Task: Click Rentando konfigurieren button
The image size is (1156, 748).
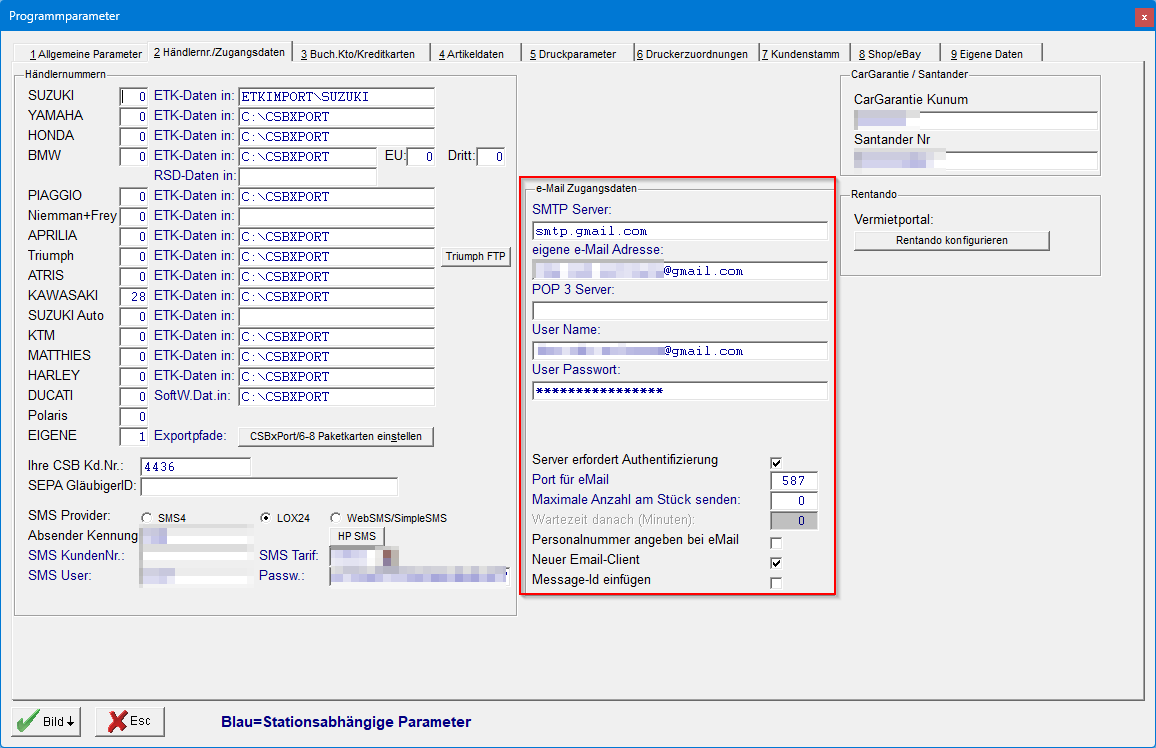Action: [952, 240]
